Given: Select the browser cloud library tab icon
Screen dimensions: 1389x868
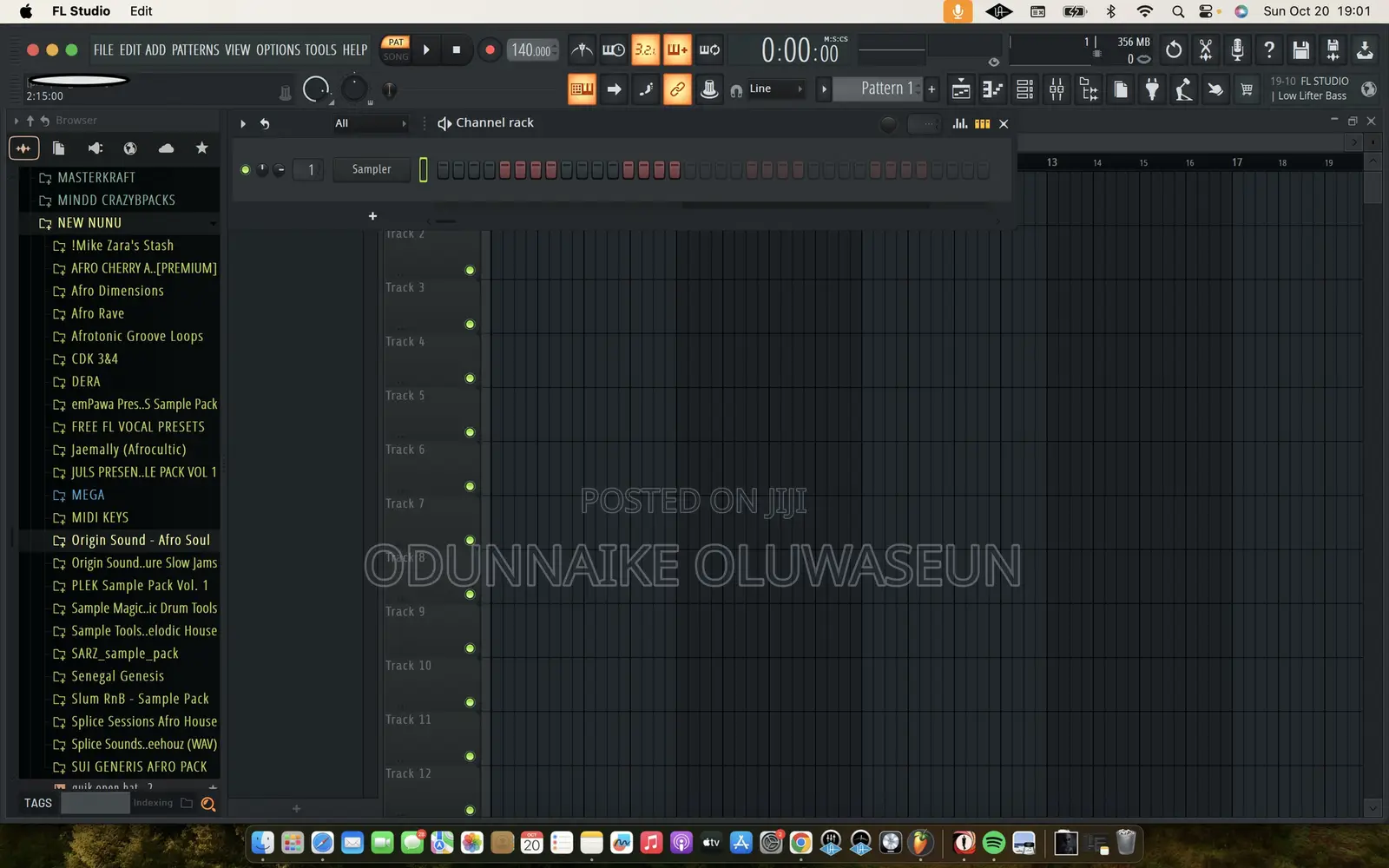Looking at the screenshot, I should point(166,148).
